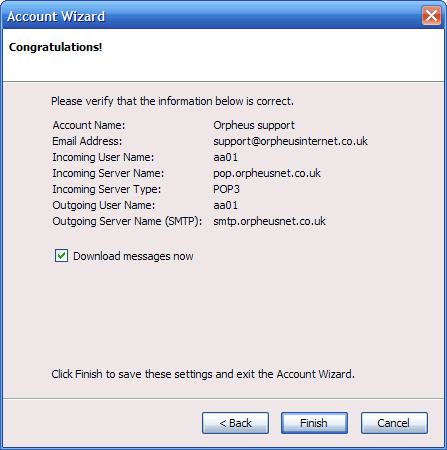Click the Congratulations! heading
Screen dimensions: 447x450
click(55, 47)
